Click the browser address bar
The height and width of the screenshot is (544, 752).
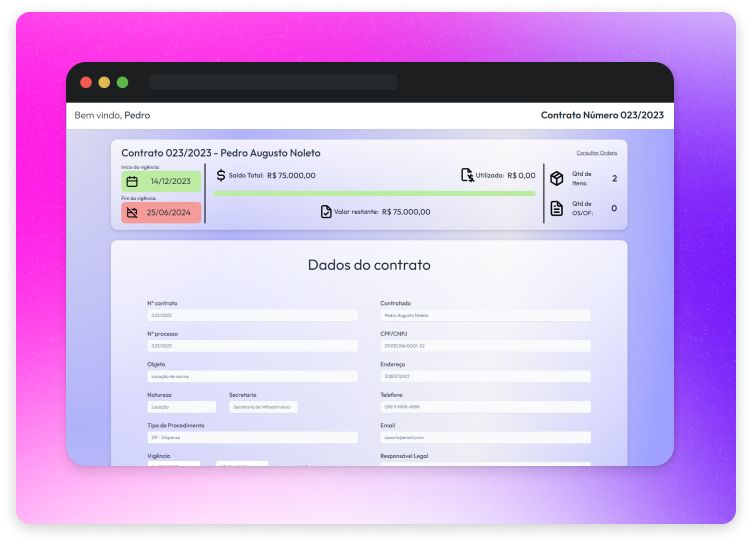[273, 82]
